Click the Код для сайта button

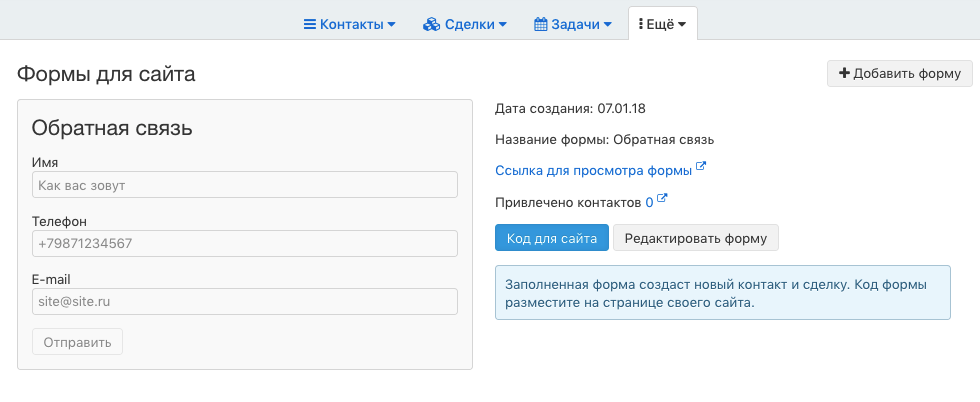[552, 238]
